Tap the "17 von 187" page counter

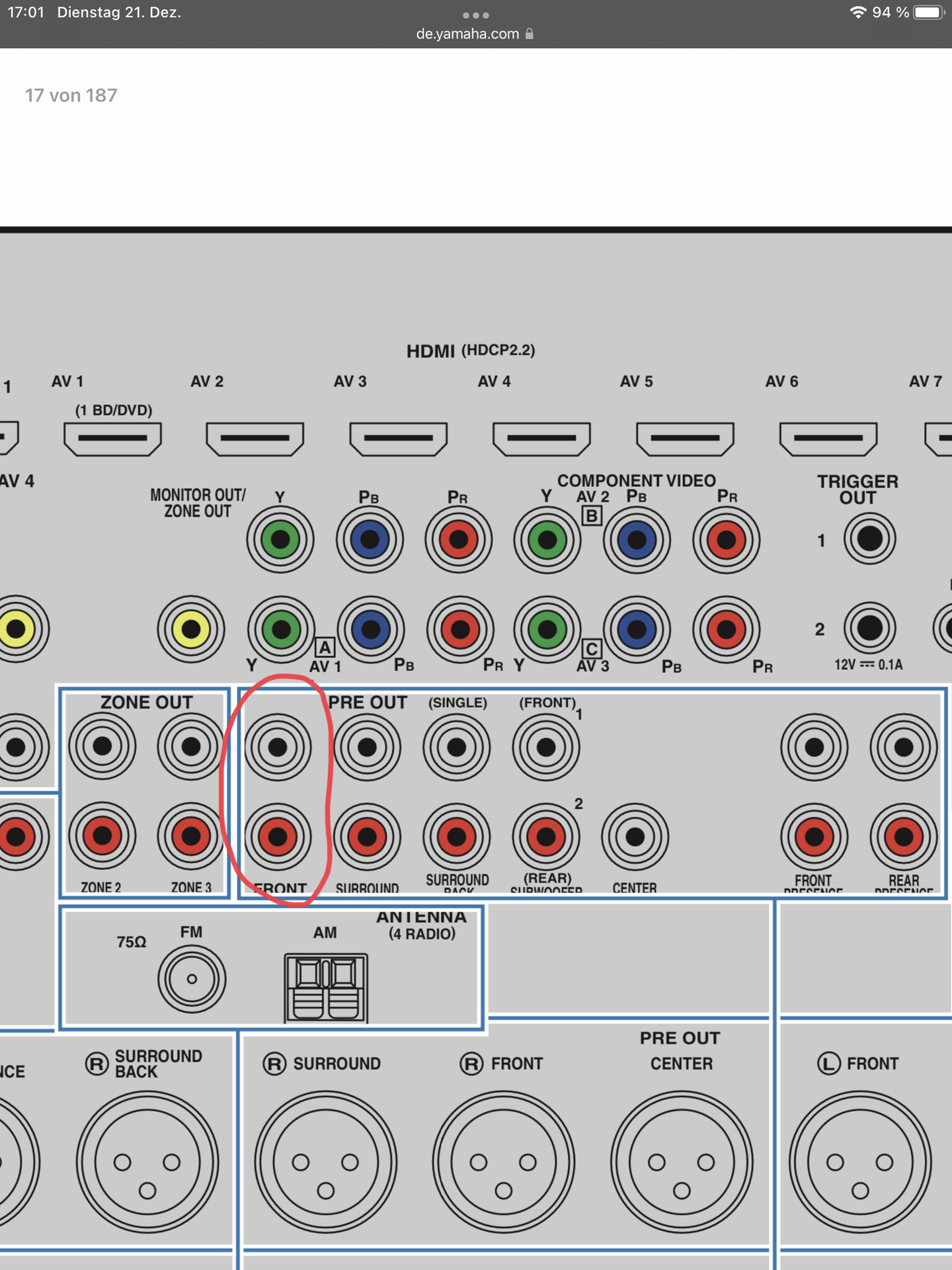[71, 96]
